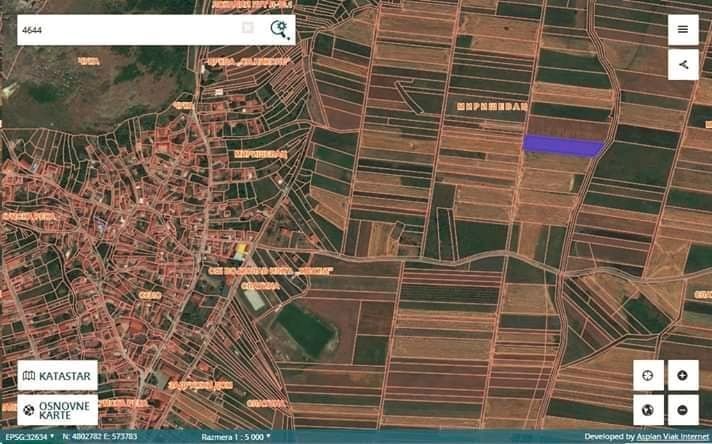This screenshot has width=712, height=444.
Task: Click the N/E coordinates readout
Action: click(x=100, y=437)
